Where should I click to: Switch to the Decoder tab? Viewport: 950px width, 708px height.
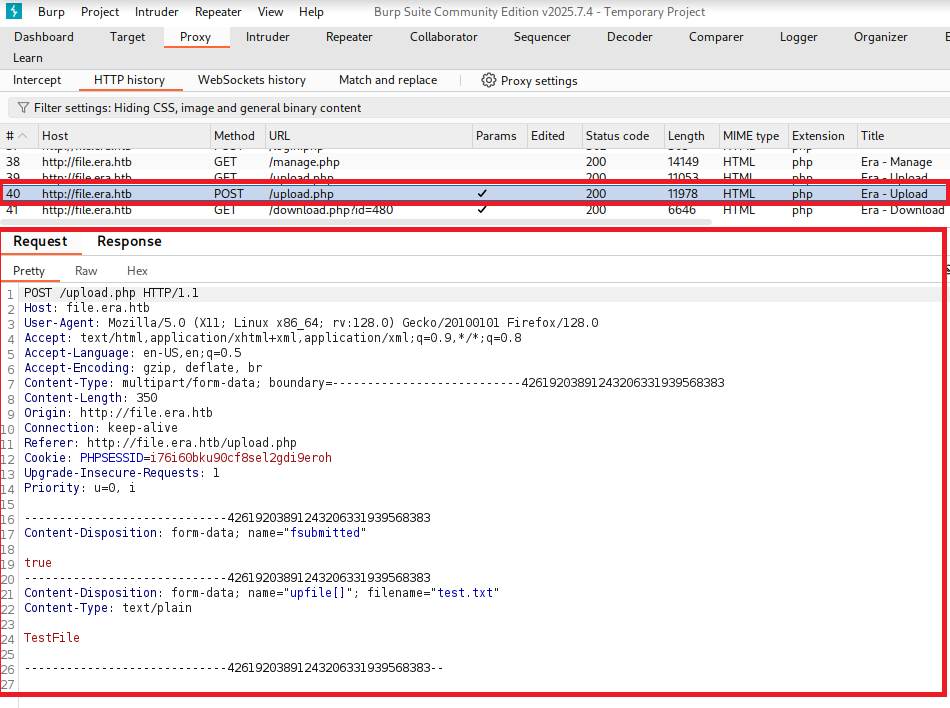tap(631, 37)
